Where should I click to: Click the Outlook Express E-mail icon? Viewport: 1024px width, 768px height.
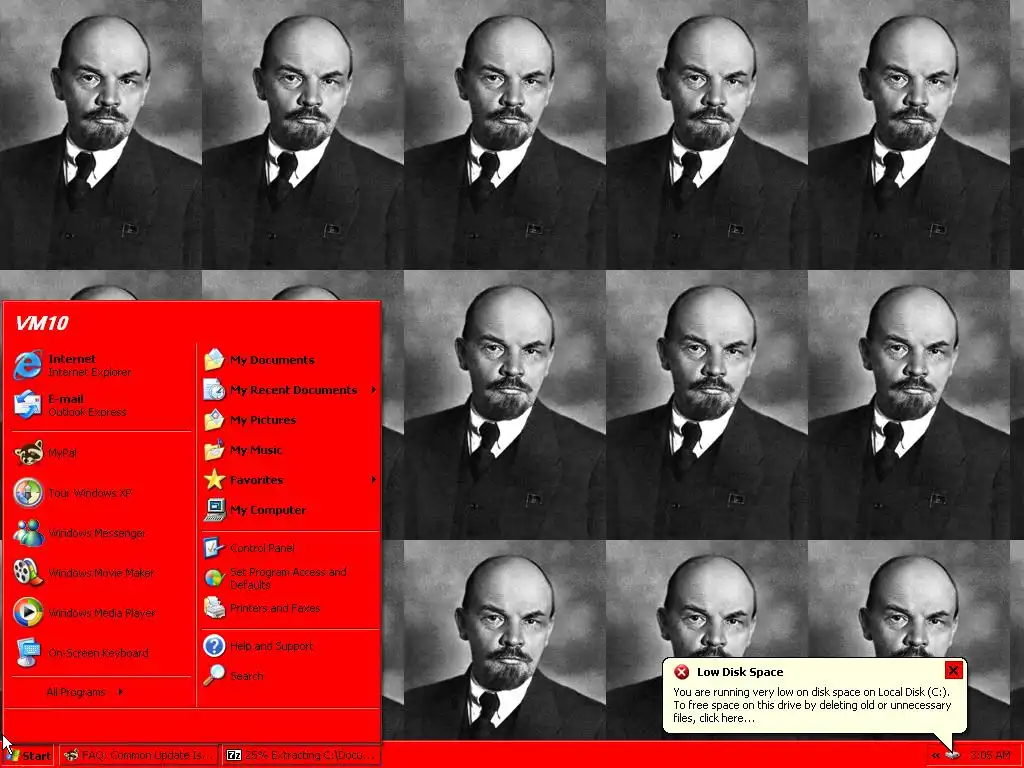click(x=27, y=405)
